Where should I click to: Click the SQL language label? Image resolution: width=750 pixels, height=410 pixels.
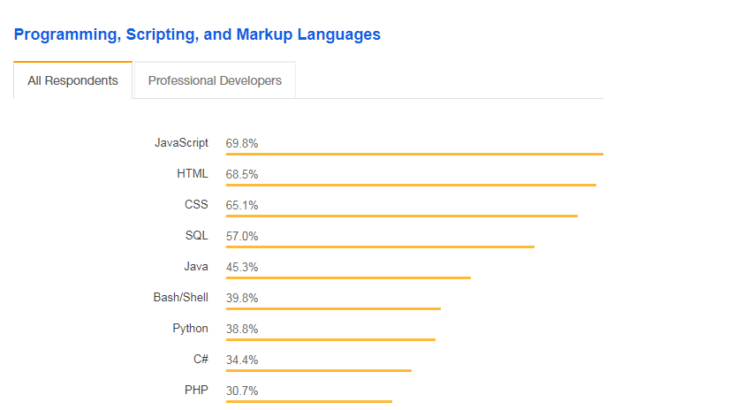tap(195, 236)
